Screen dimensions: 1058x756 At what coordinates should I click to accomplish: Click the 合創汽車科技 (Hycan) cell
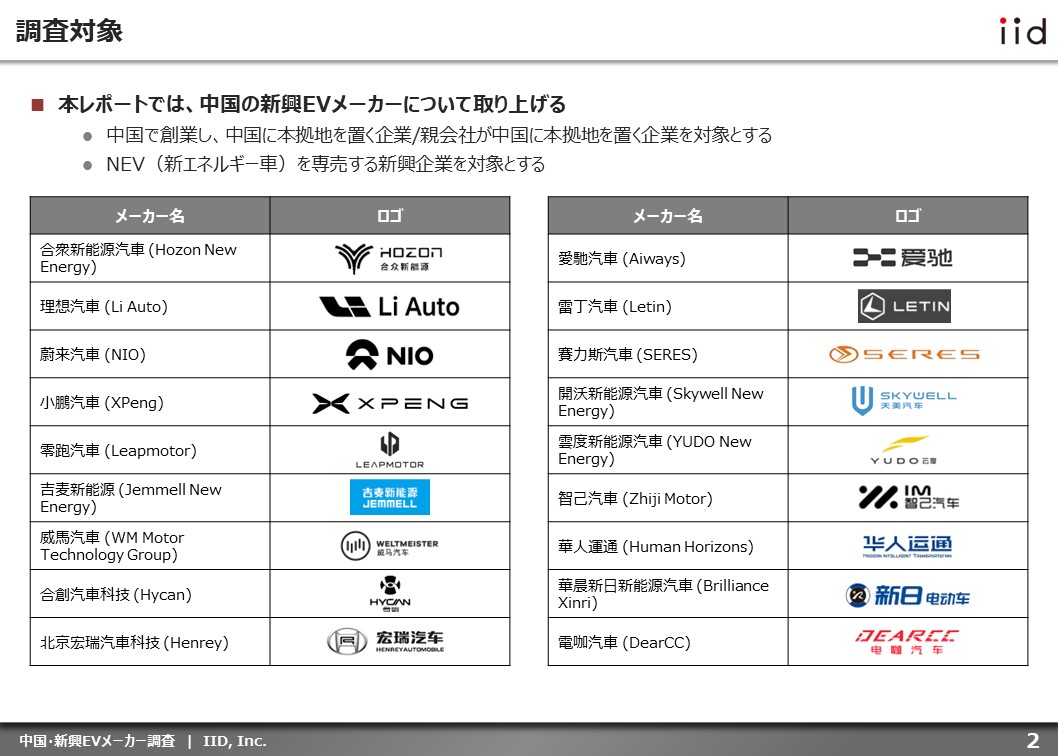(x=150, y=594)
